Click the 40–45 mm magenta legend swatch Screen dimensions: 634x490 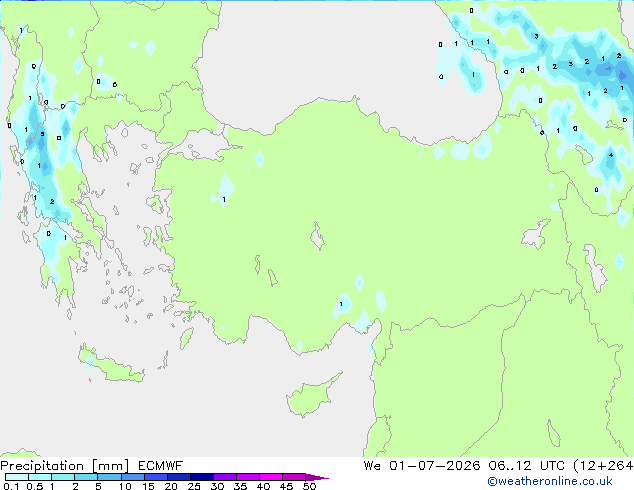coord(271,477)
